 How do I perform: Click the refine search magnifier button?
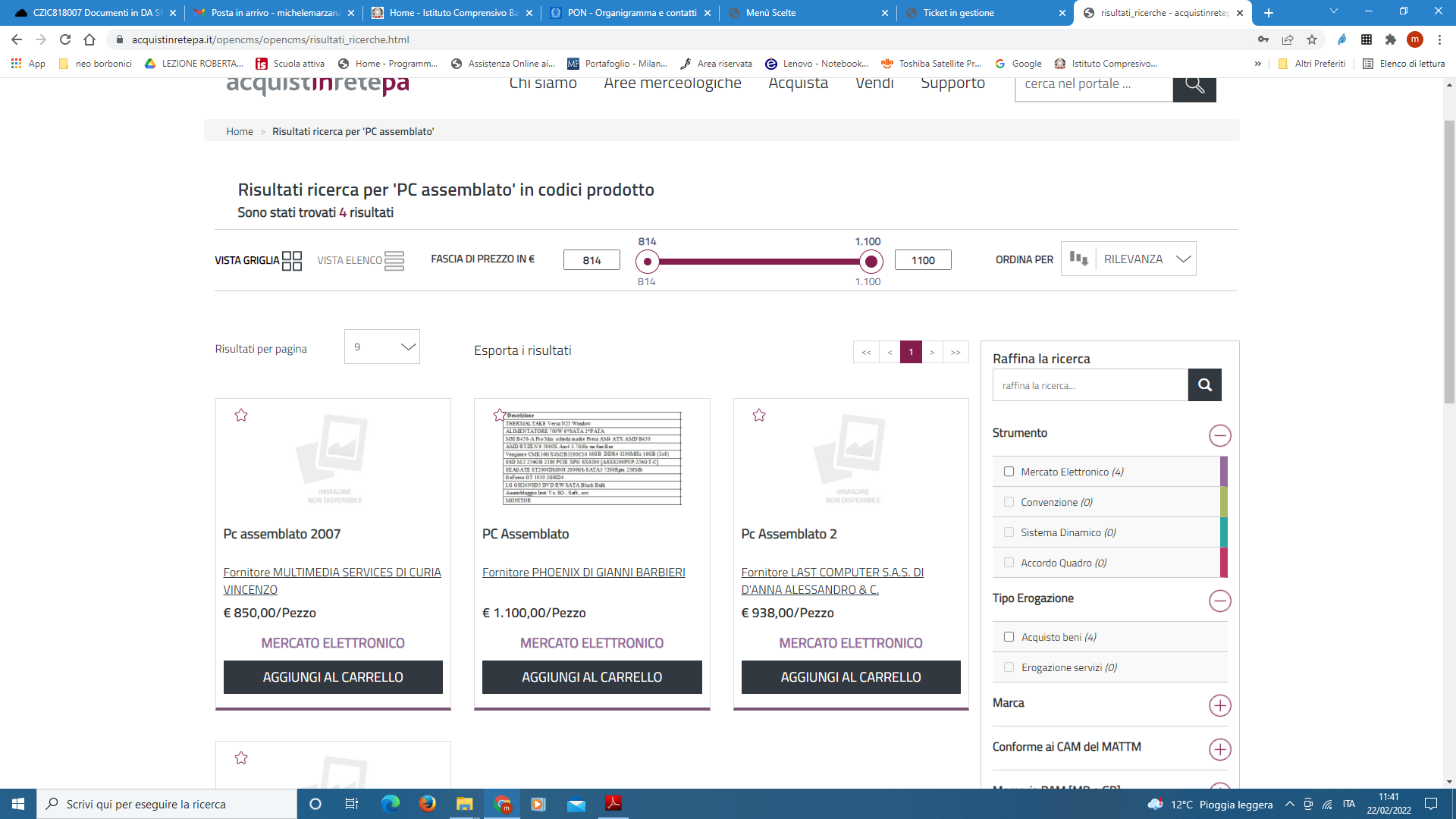[x=1204, y=385]
